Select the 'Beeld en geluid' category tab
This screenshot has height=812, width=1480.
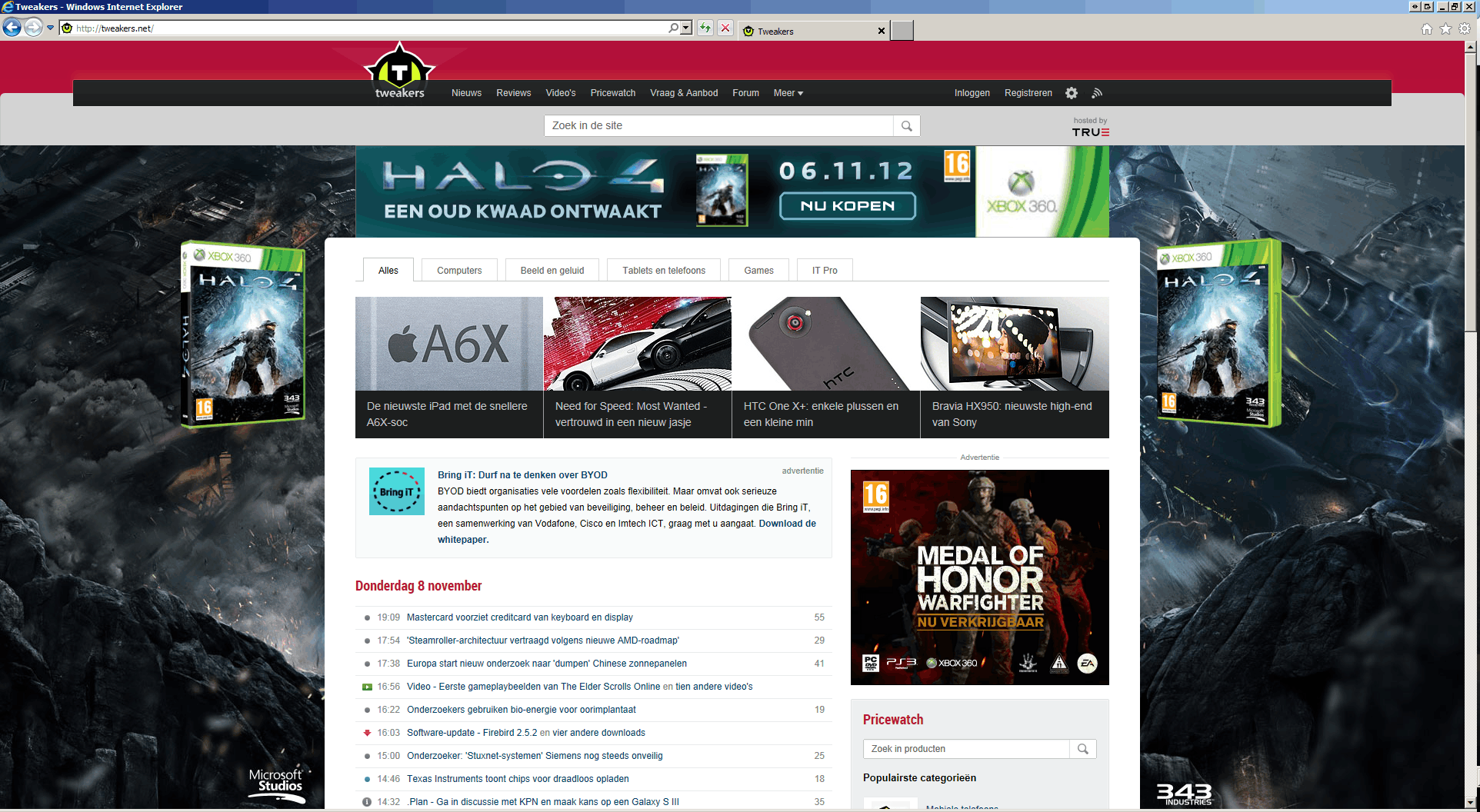point(552,270)
